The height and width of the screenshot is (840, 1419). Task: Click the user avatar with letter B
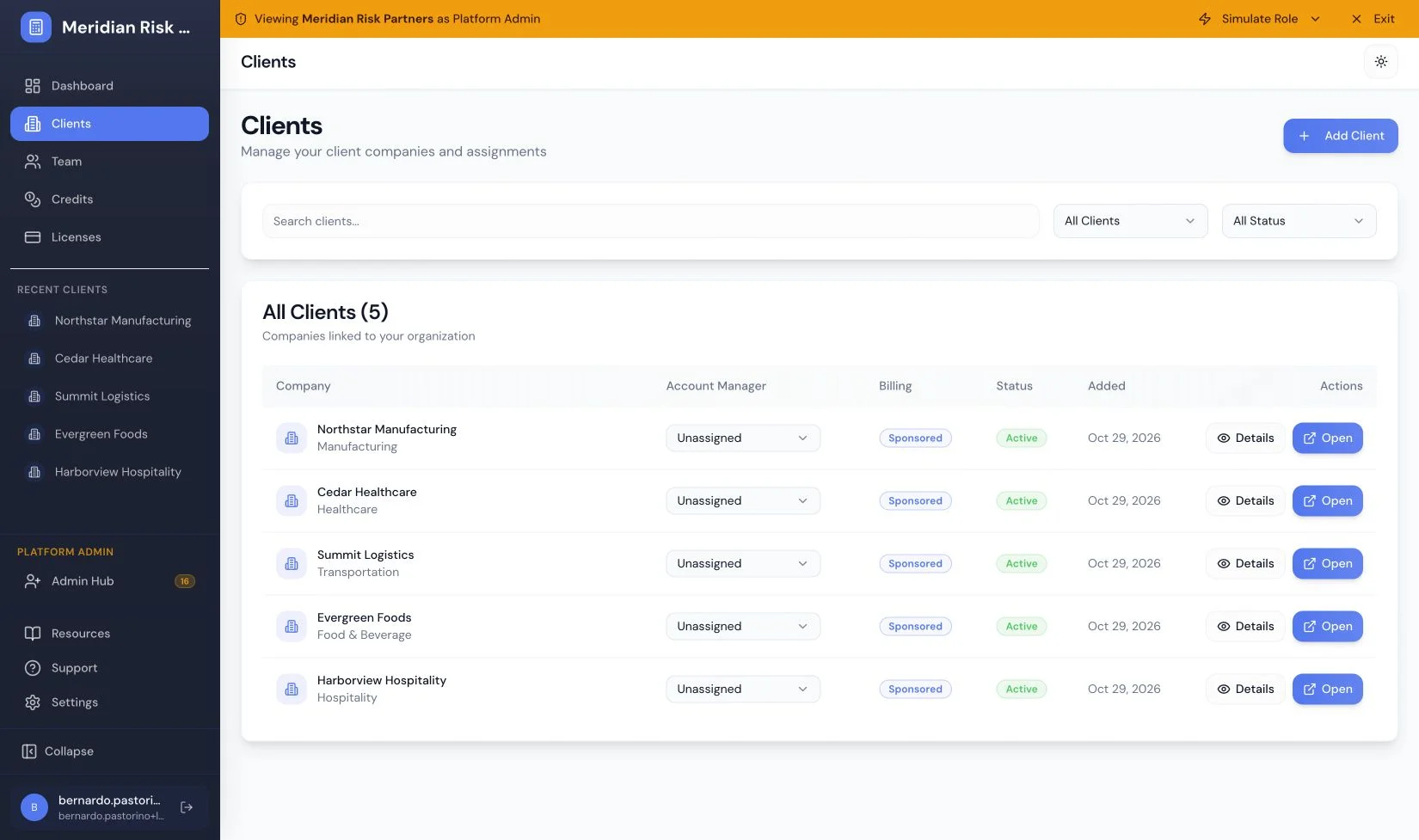click(34, 807)
